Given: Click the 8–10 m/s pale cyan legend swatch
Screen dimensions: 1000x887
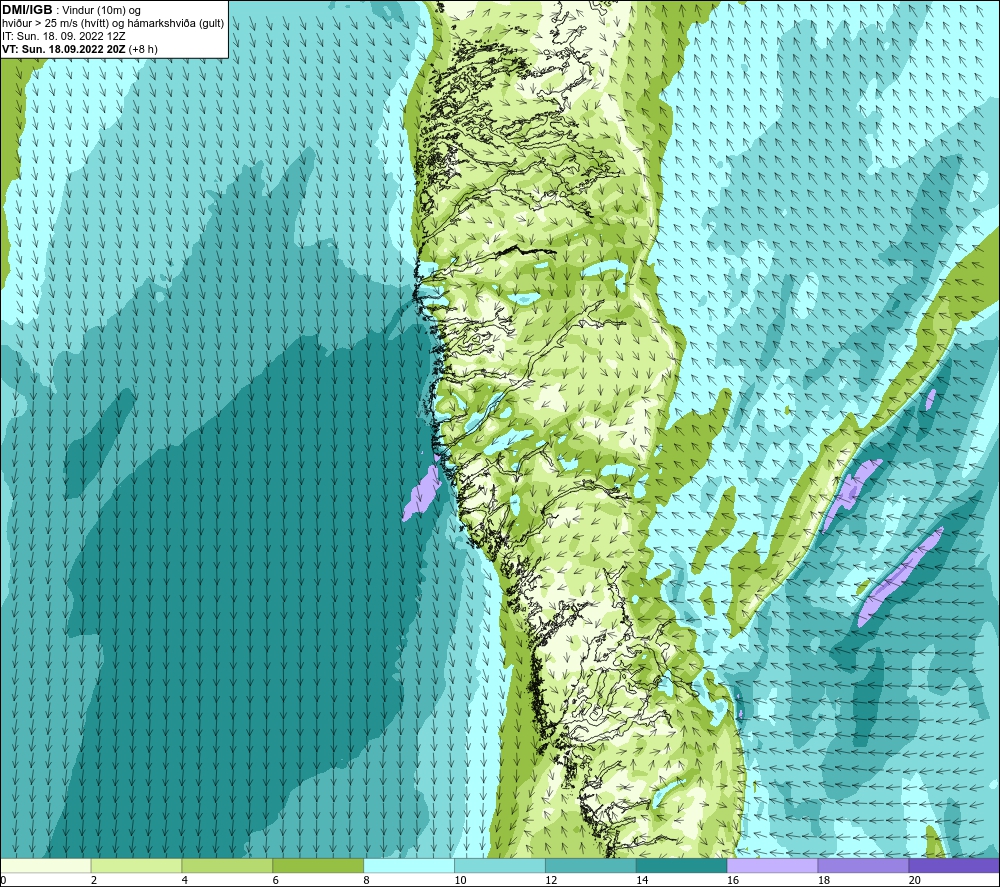Looking at the screenshot, I should click(x=409, y=865).
